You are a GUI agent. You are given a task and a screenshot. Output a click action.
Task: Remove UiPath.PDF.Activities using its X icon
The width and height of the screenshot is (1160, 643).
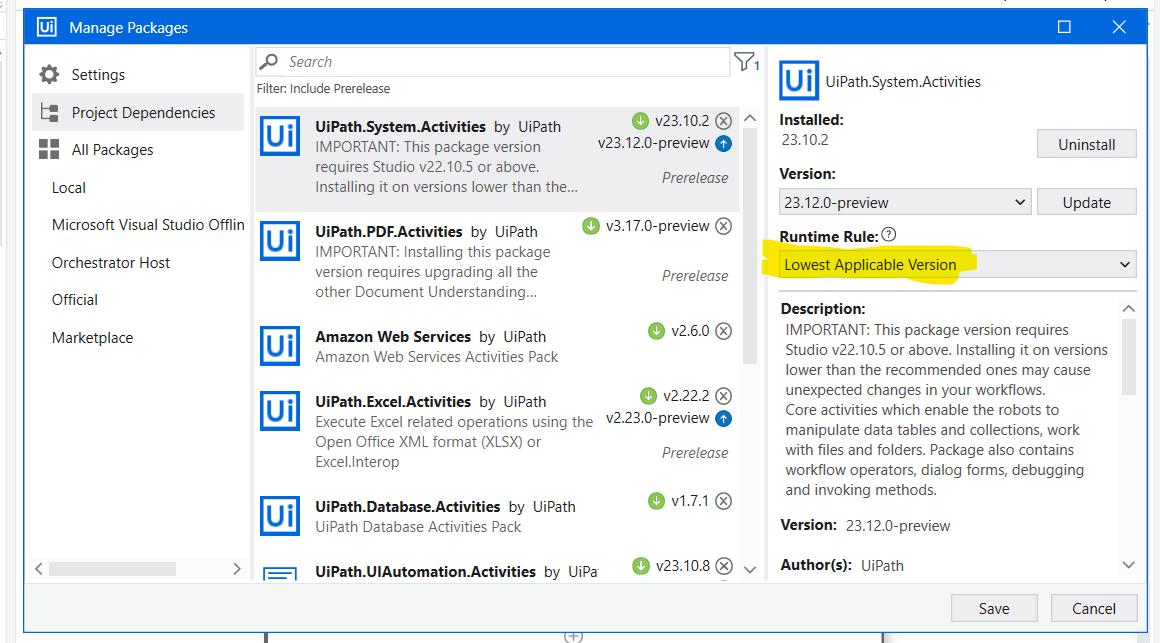(724, 226)
